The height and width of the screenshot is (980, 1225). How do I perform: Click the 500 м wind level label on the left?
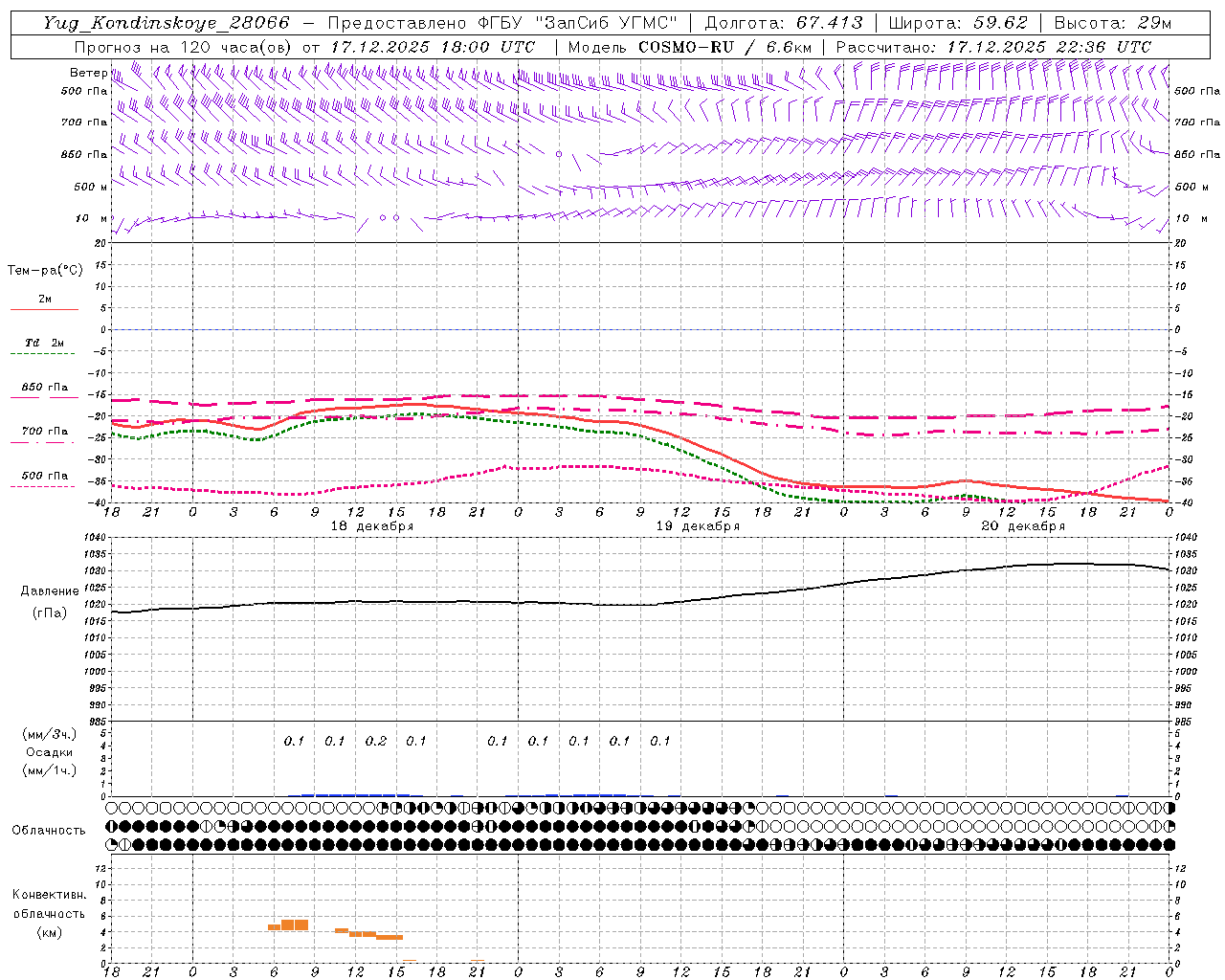[91, 187]
